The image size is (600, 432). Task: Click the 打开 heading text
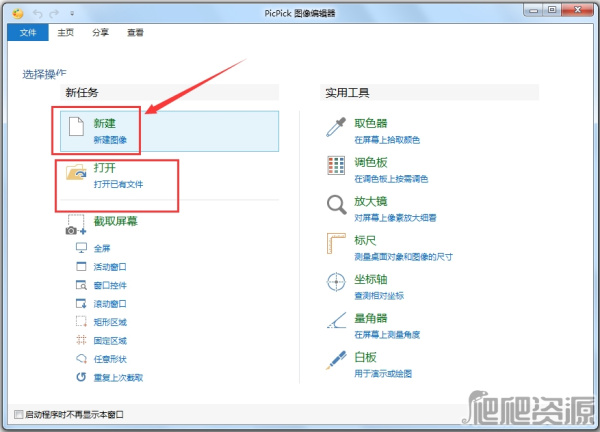[104, 168]
